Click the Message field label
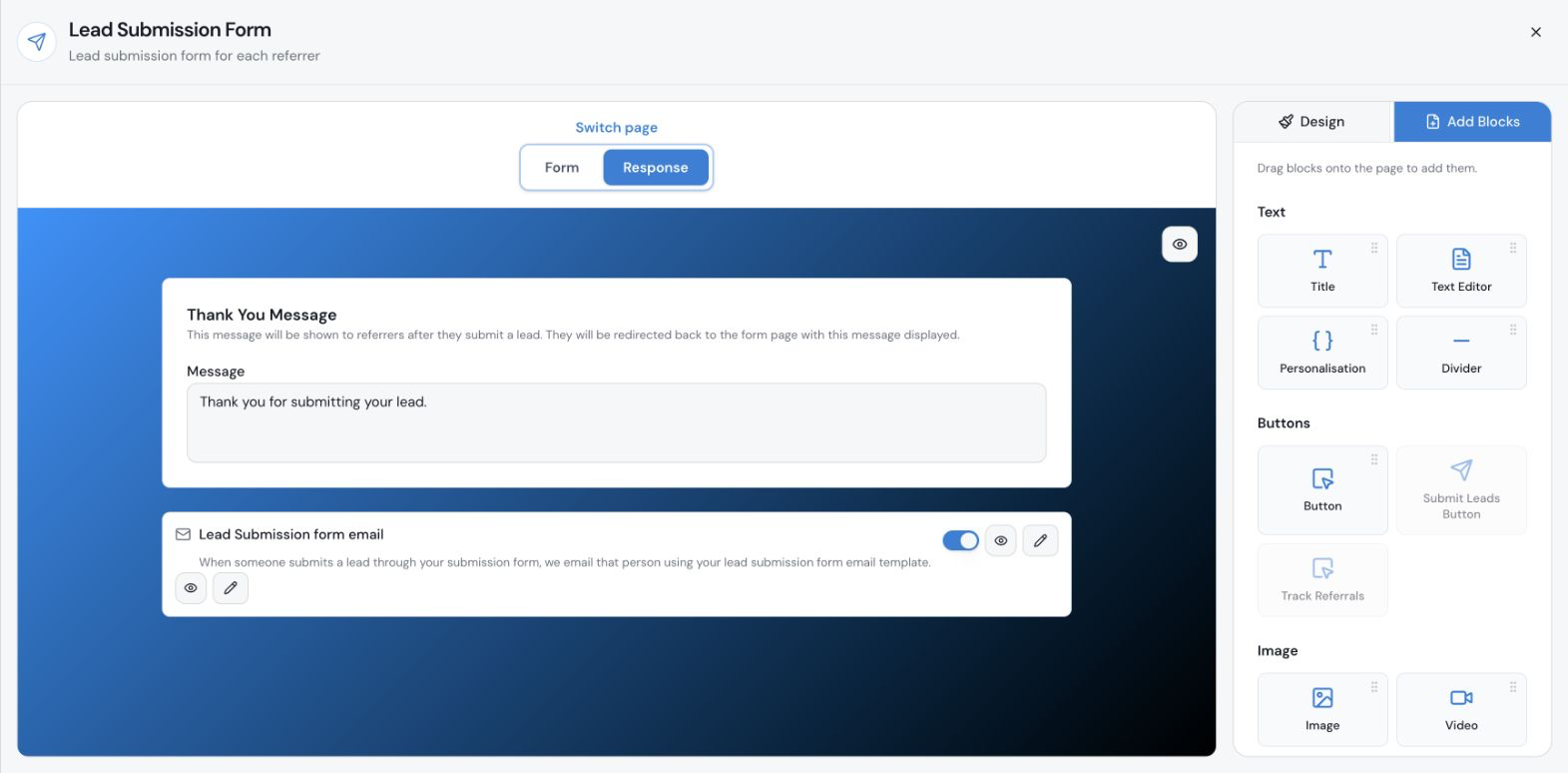Viewport: 1568px width, 773px height. pos(216,372)
